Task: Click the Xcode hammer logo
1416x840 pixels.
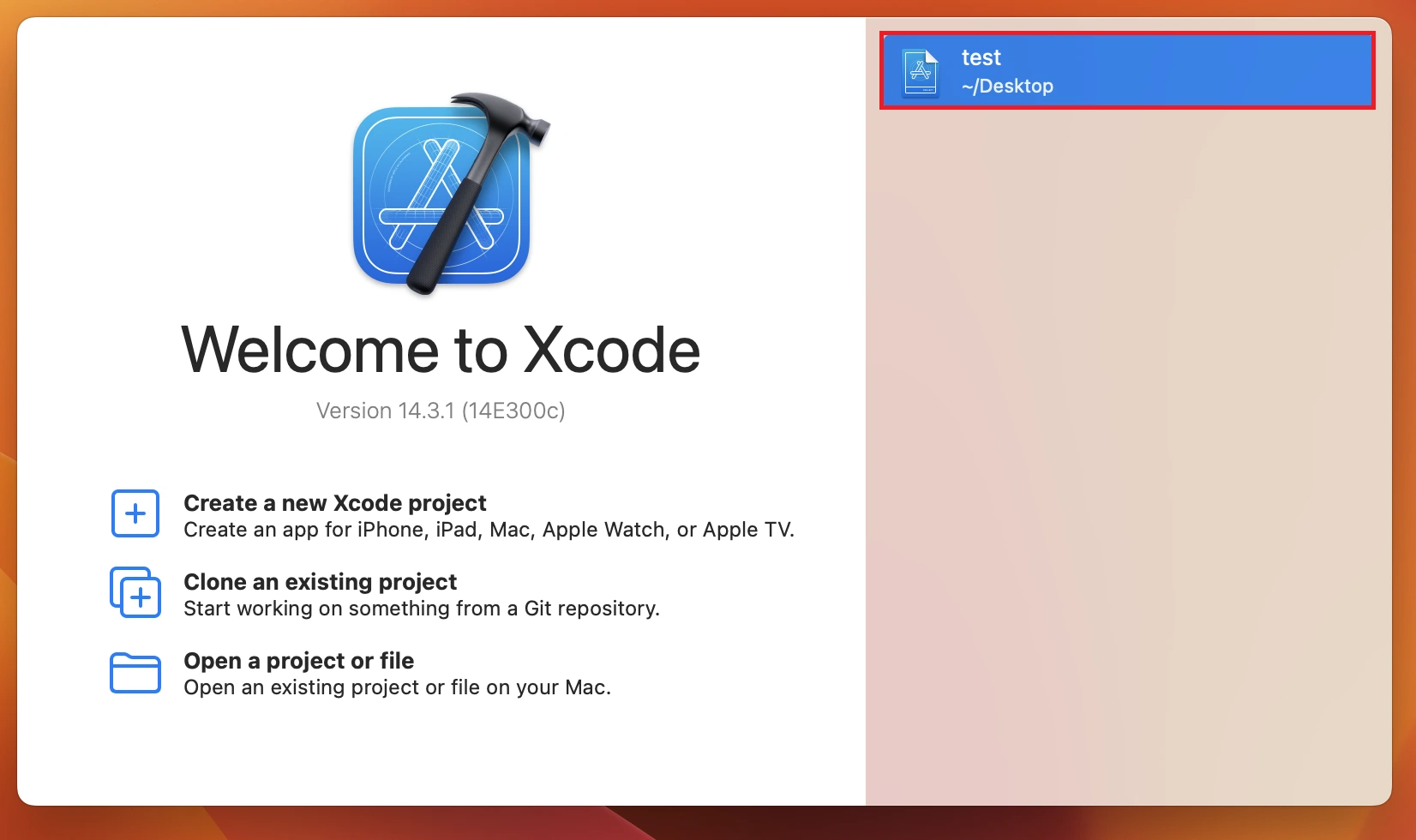Action: point(442,197)
